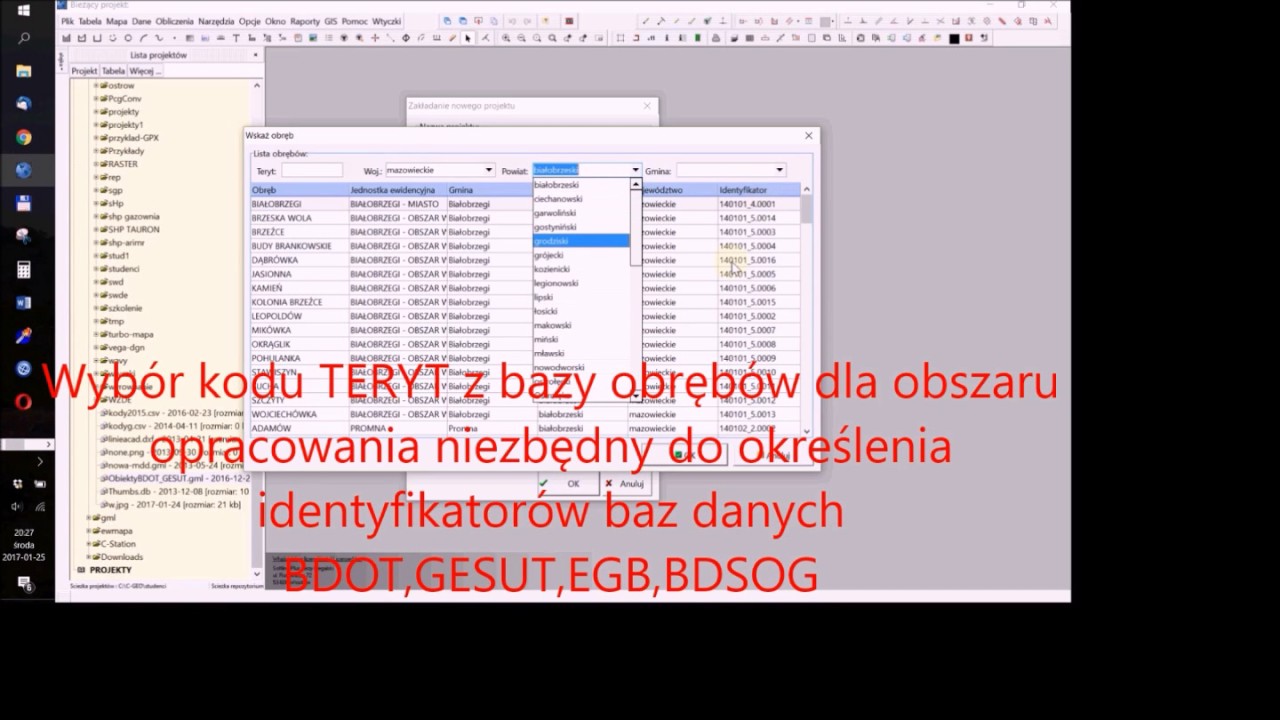Screen dimensions: 1280x720
Task: Select the circle drawing tool icon
Action: [x=128, y=38]
